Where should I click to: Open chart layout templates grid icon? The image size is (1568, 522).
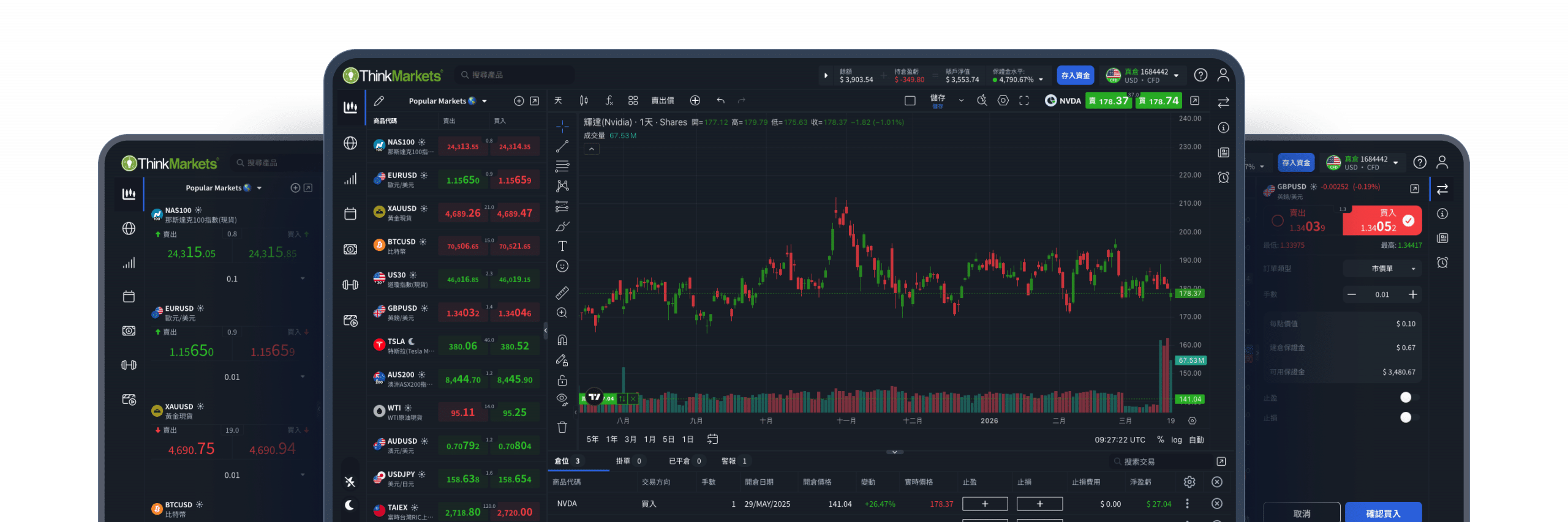pos(633,100)
